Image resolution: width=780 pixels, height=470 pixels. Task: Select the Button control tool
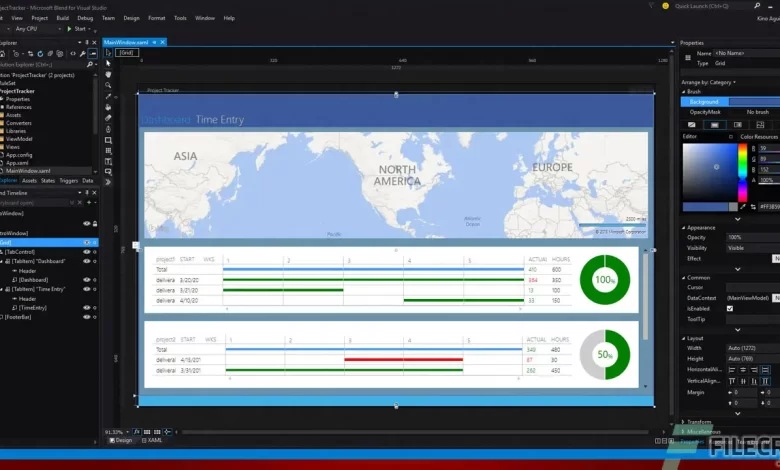tap(108, 172)
